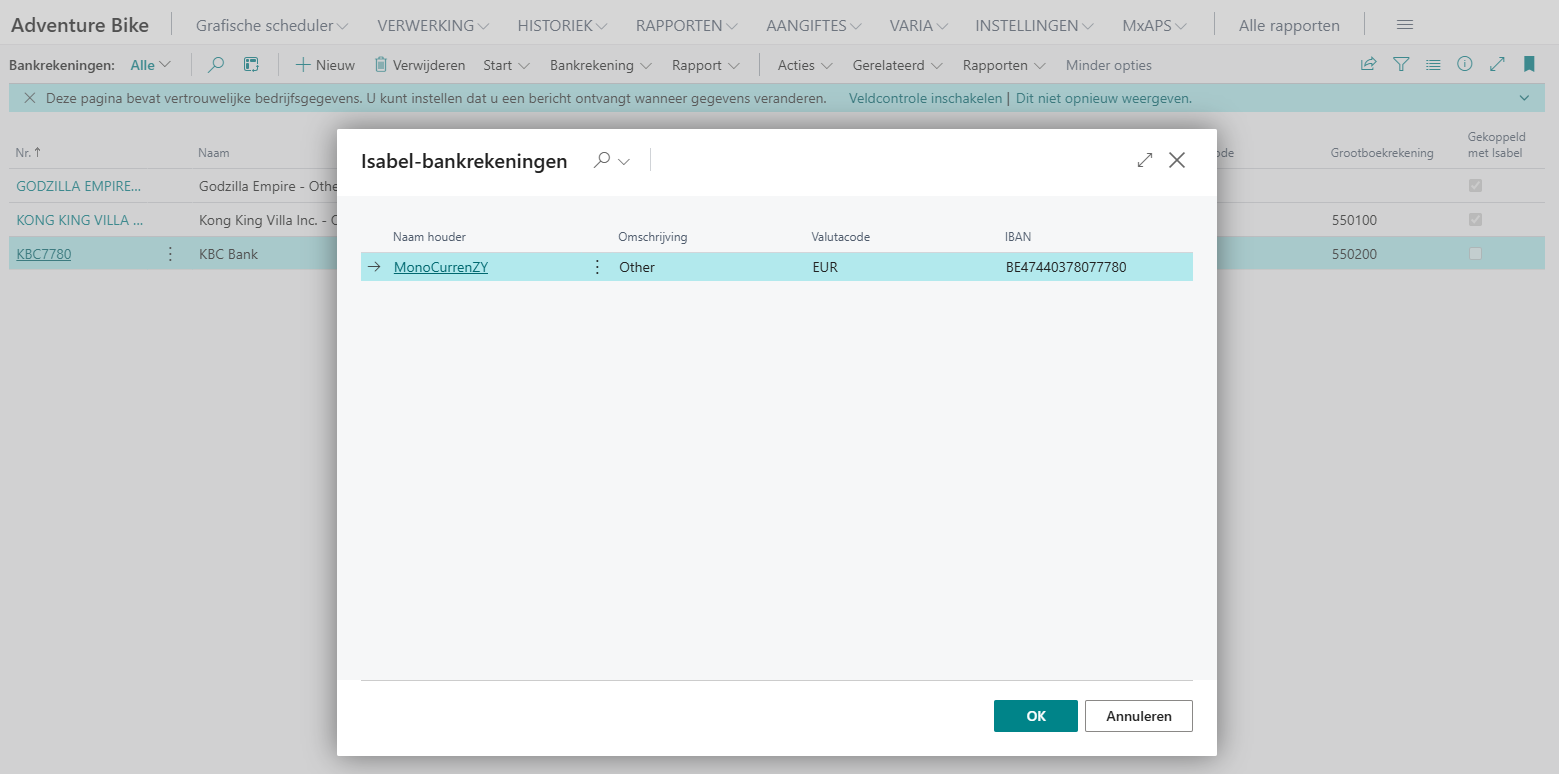1559x774 pixels.
Task: Click the Annuleren button
Action: click(x=1138, y=716)
